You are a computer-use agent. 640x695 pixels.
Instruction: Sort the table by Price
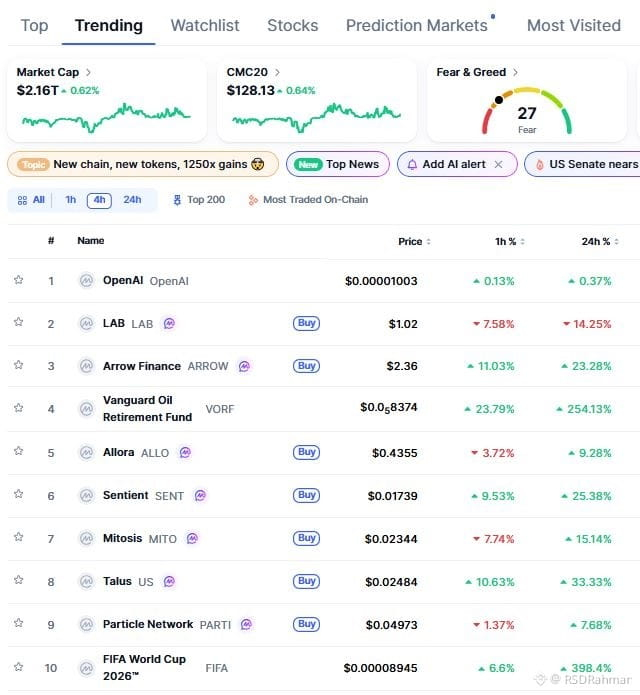tap(414, 242)
